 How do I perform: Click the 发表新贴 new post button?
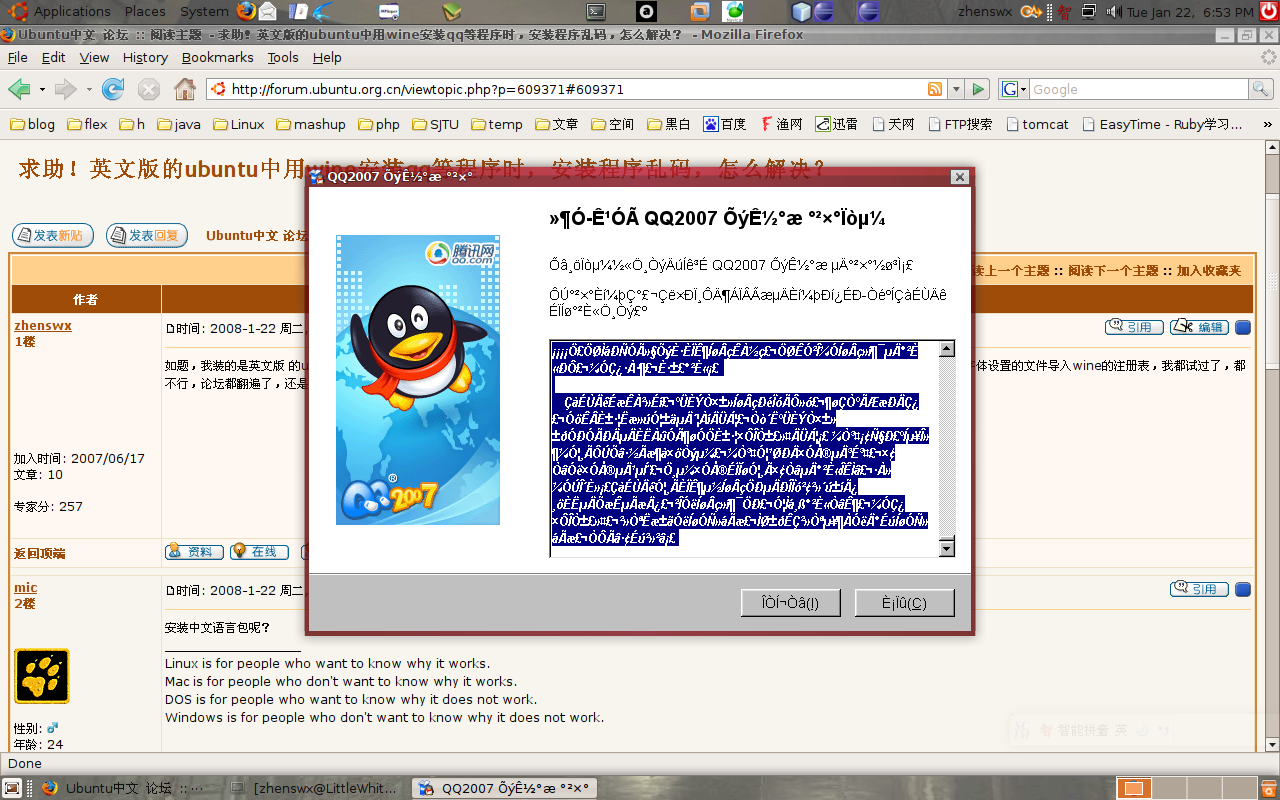pyautogui.click(x=53, y=236)
